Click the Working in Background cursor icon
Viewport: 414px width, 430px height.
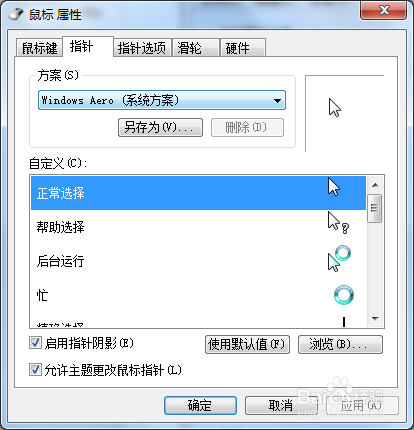pyautogui.click(x=339, y=258)
